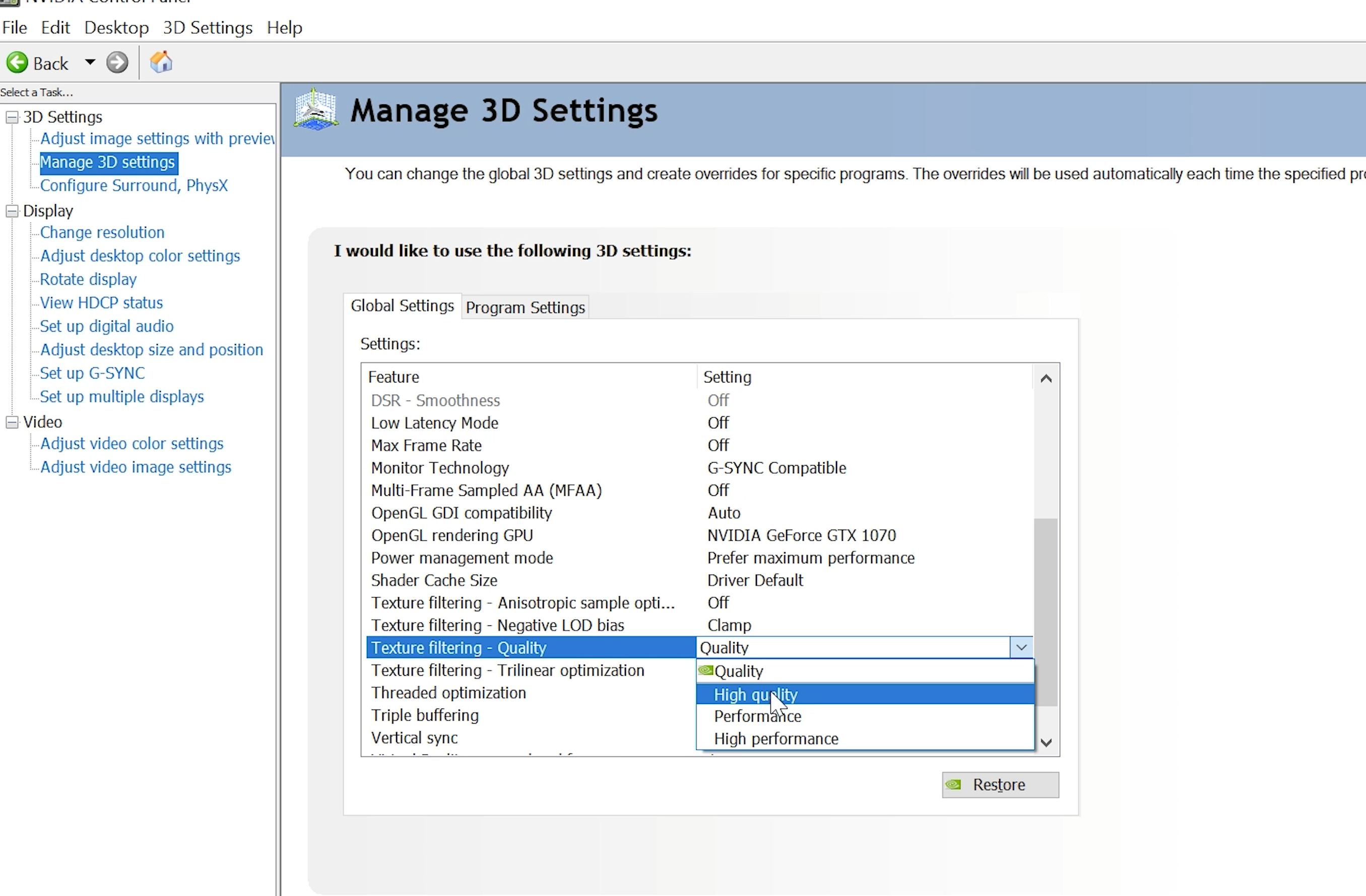Click the Restore button

[1000, 785]
